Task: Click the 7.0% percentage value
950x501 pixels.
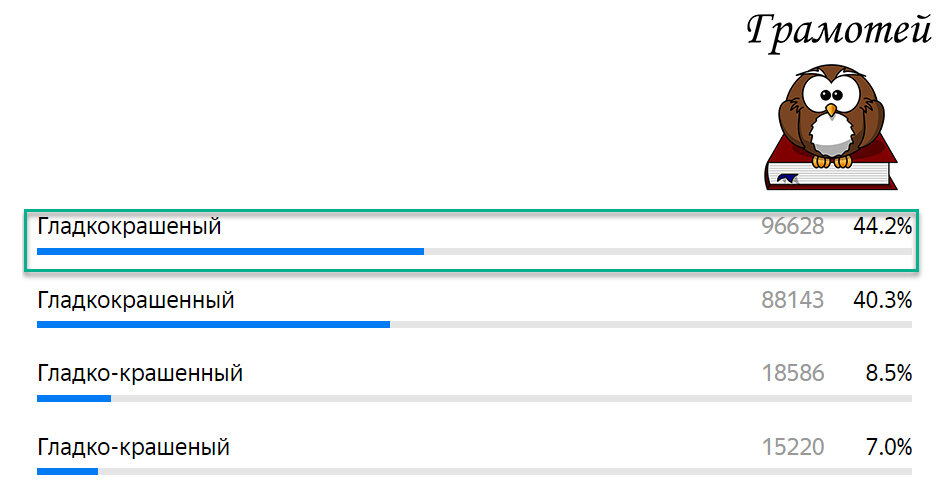Action: (x=888, y=447)
